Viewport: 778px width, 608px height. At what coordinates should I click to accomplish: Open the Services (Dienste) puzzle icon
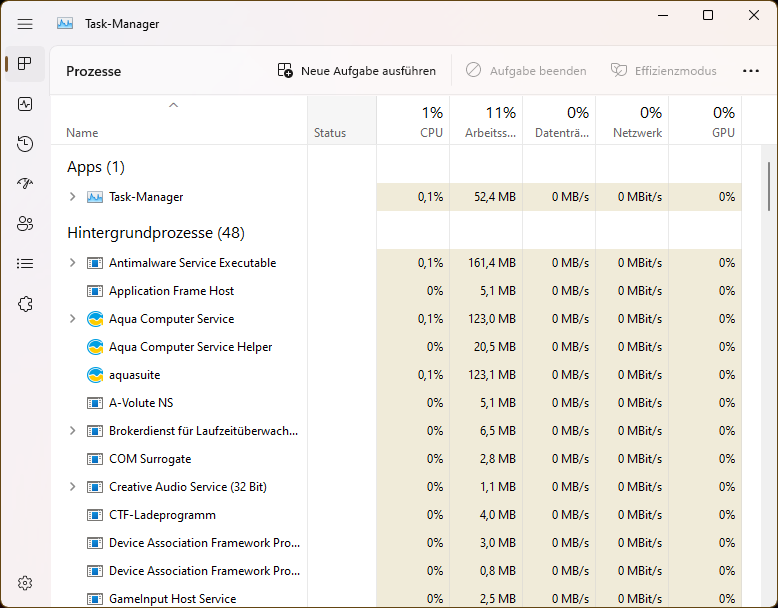[x=25, y=304]
